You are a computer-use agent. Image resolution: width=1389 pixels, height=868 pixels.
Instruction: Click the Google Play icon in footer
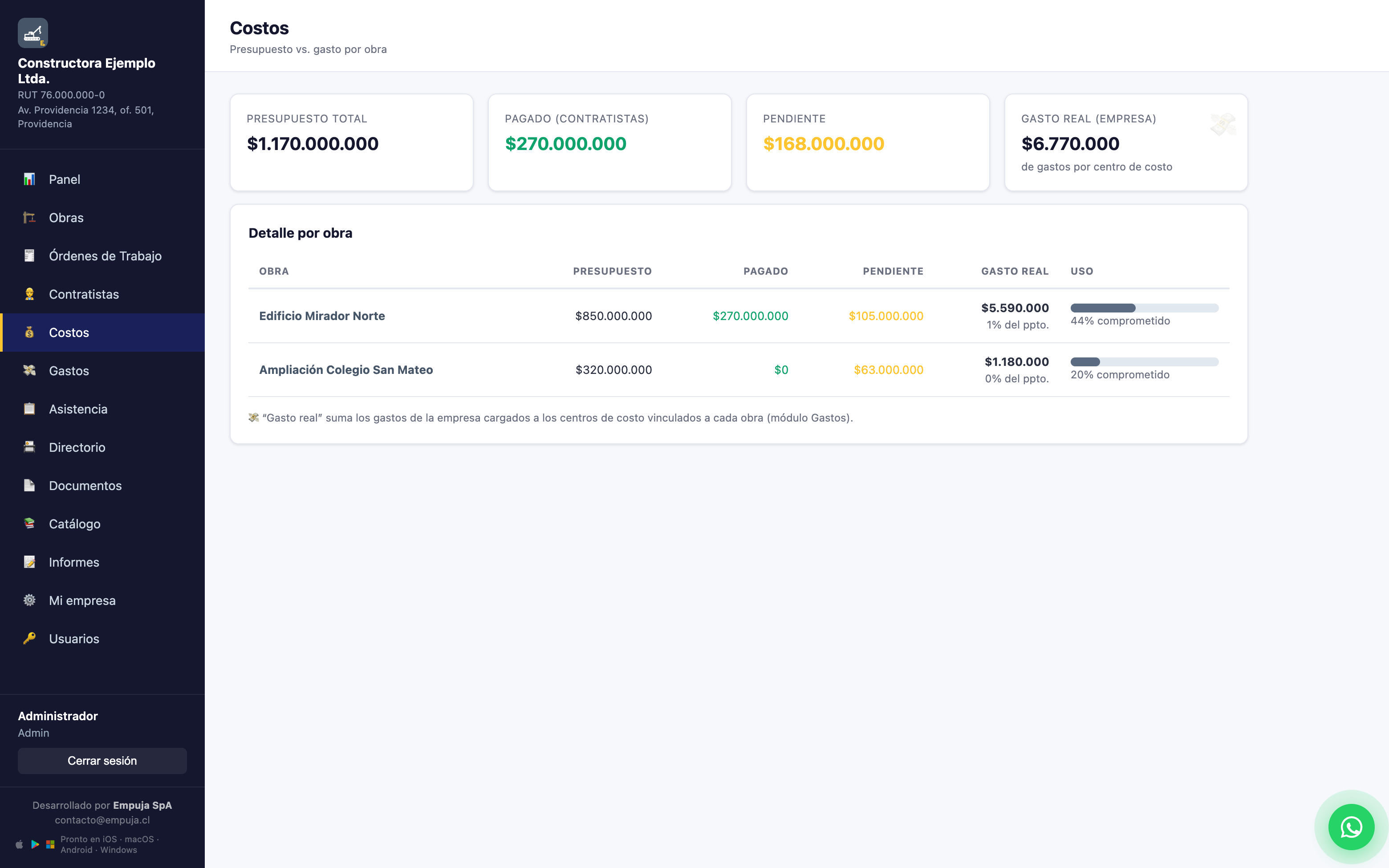[35, 844]
